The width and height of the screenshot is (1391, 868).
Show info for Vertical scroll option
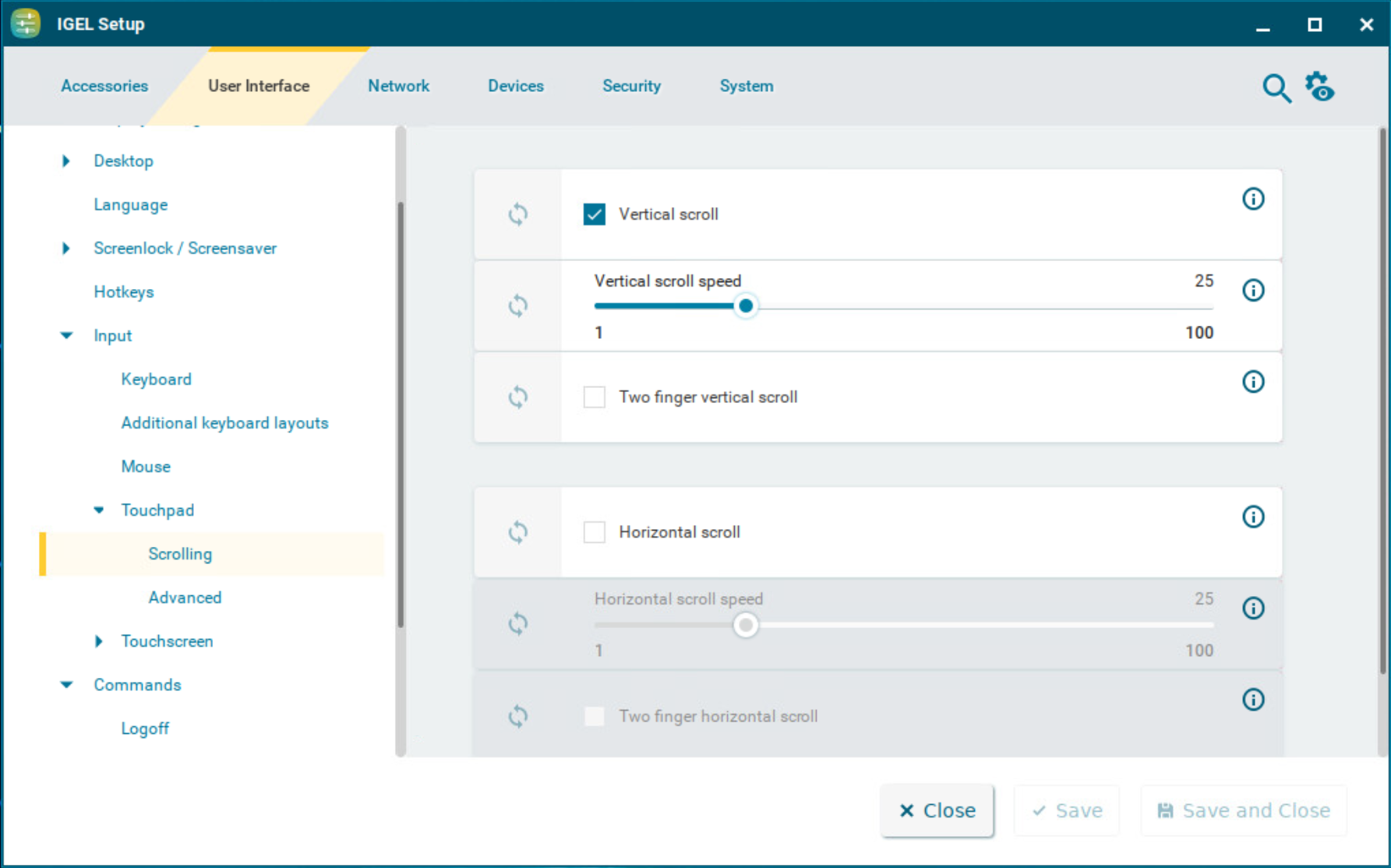pyautogui.click(x=1252, y=199)
